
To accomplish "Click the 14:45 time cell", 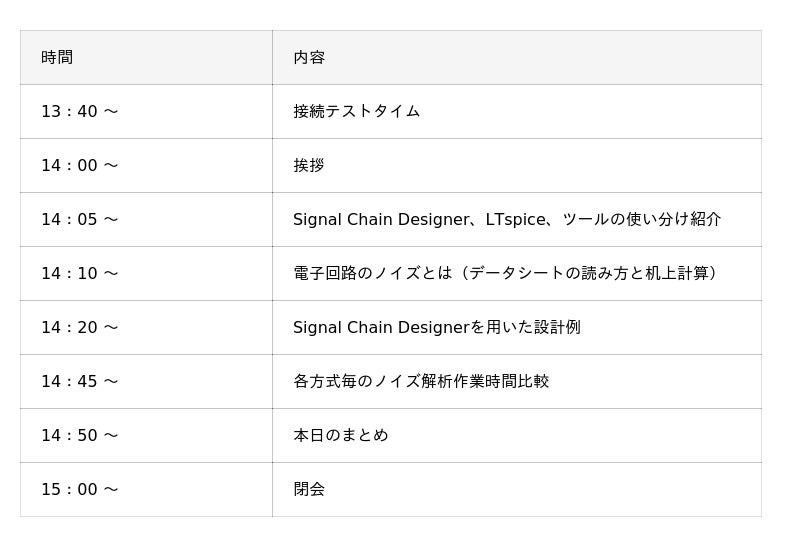I will [x=146, y=382].
